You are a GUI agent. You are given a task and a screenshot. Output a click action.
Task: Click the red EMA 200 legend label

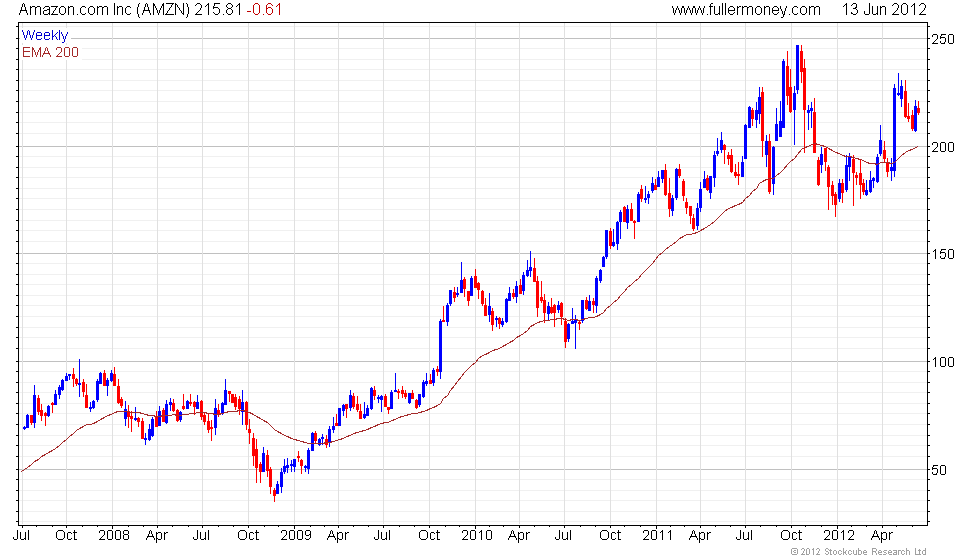point(50,52)
